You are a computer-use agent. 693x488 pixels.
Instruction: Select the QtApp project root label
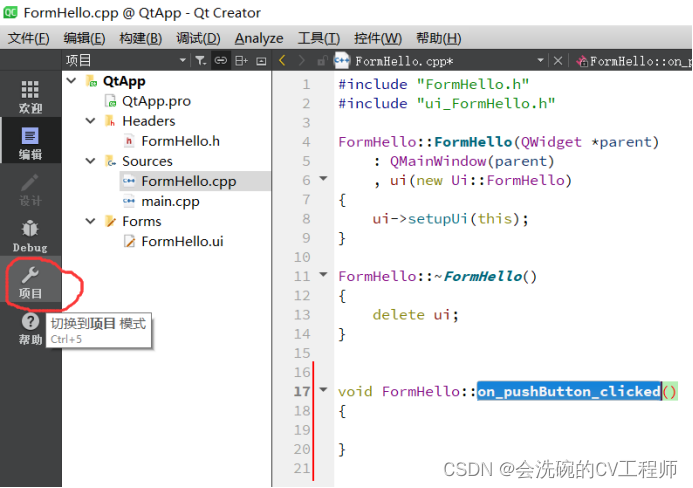pos(124,81)
